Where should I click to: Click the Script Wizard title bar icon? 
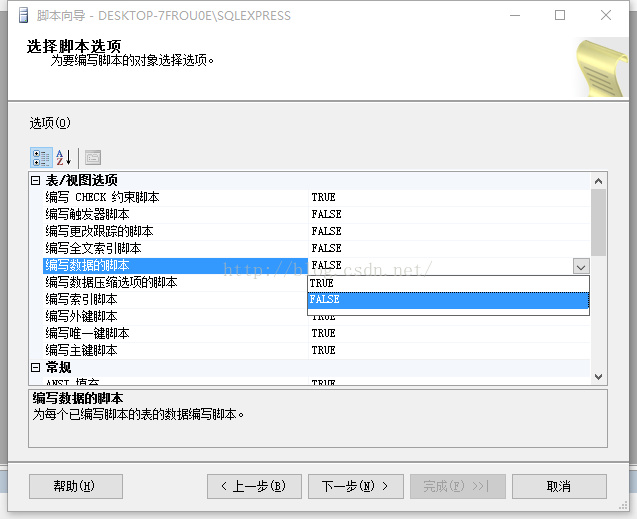pos(24,15)
